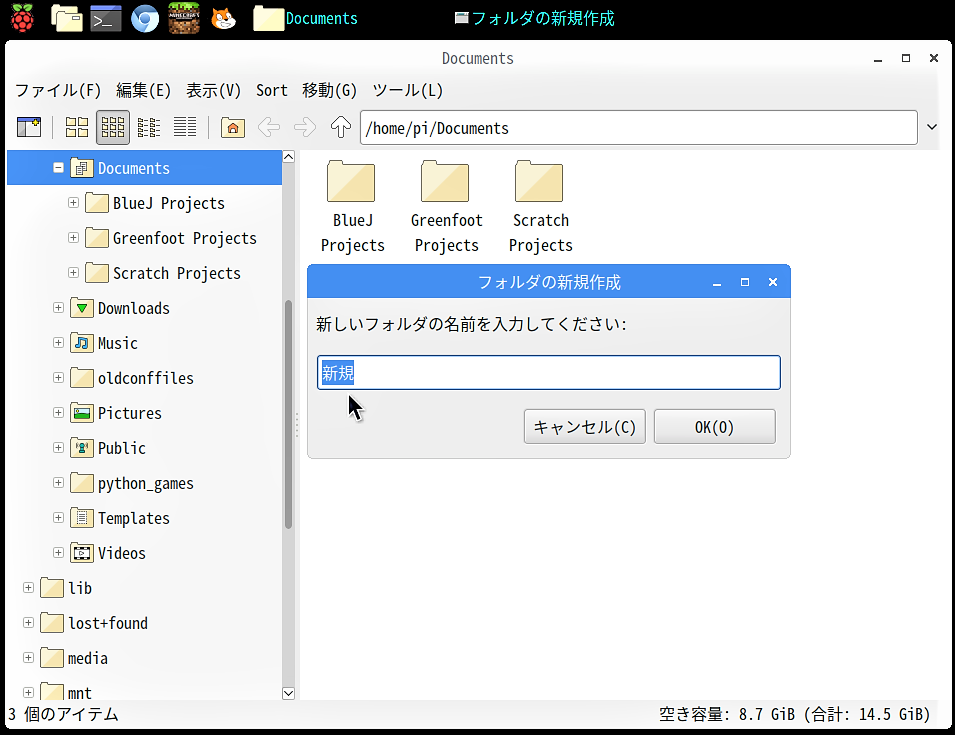
Task: Open 表示(V) menu
Action: [214, 91]
